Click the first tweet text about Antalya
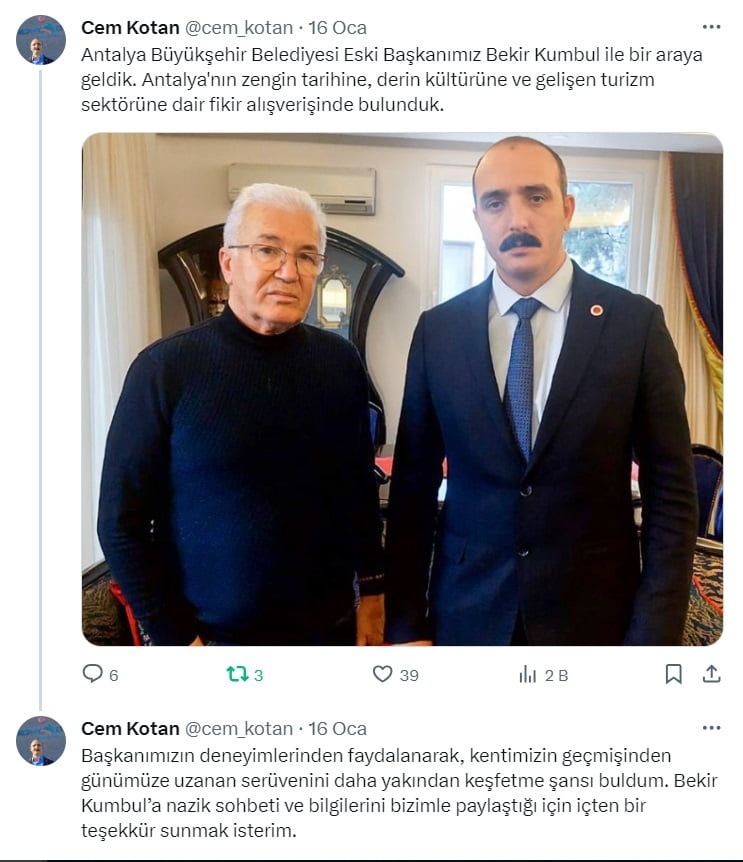Image resolution: width=743 pixels, height=862 pixels. 392,80
